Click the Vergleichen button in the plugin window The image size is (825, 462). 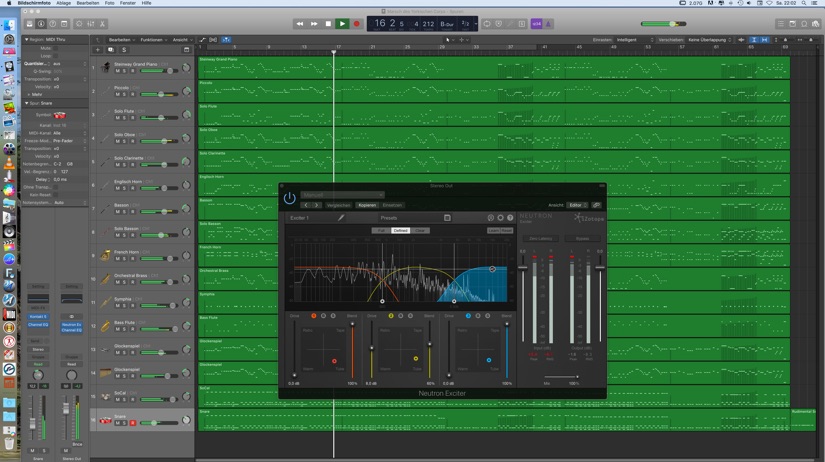tap(338, 205)
